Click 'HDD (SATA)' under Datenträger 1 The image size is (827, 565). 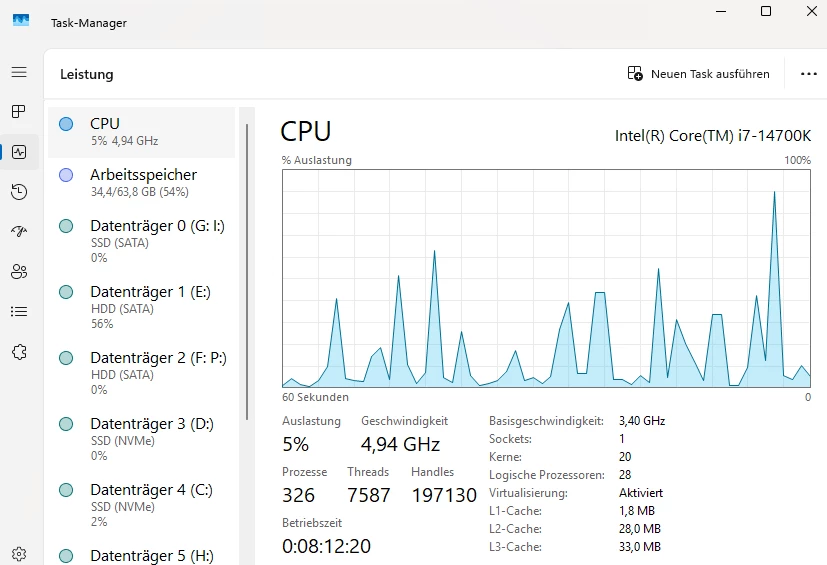click(x=122, y=309)
